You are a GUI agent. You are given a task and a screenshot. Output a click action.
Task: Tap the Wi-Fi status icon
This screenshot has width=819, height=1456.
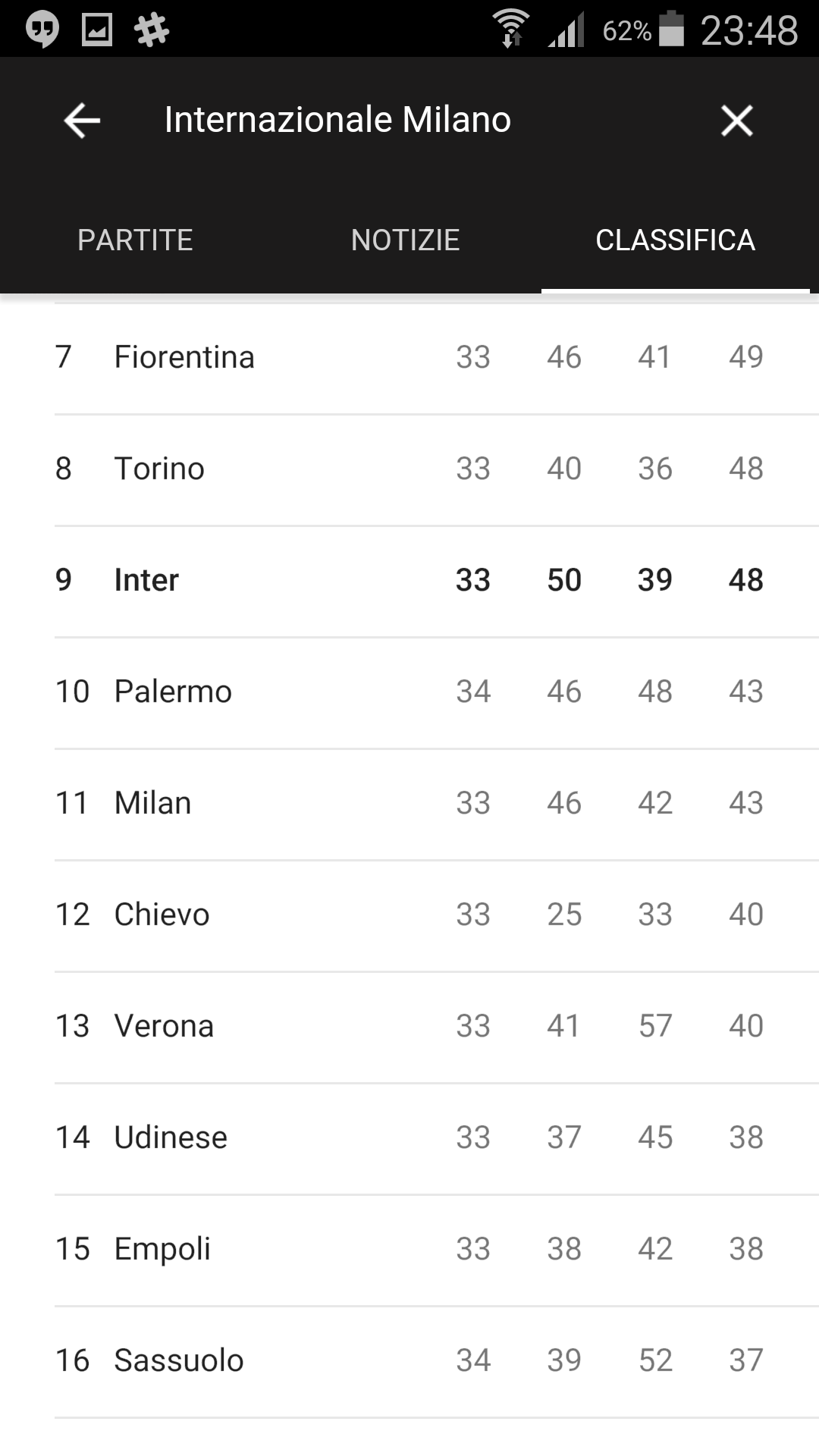[511, 29]
